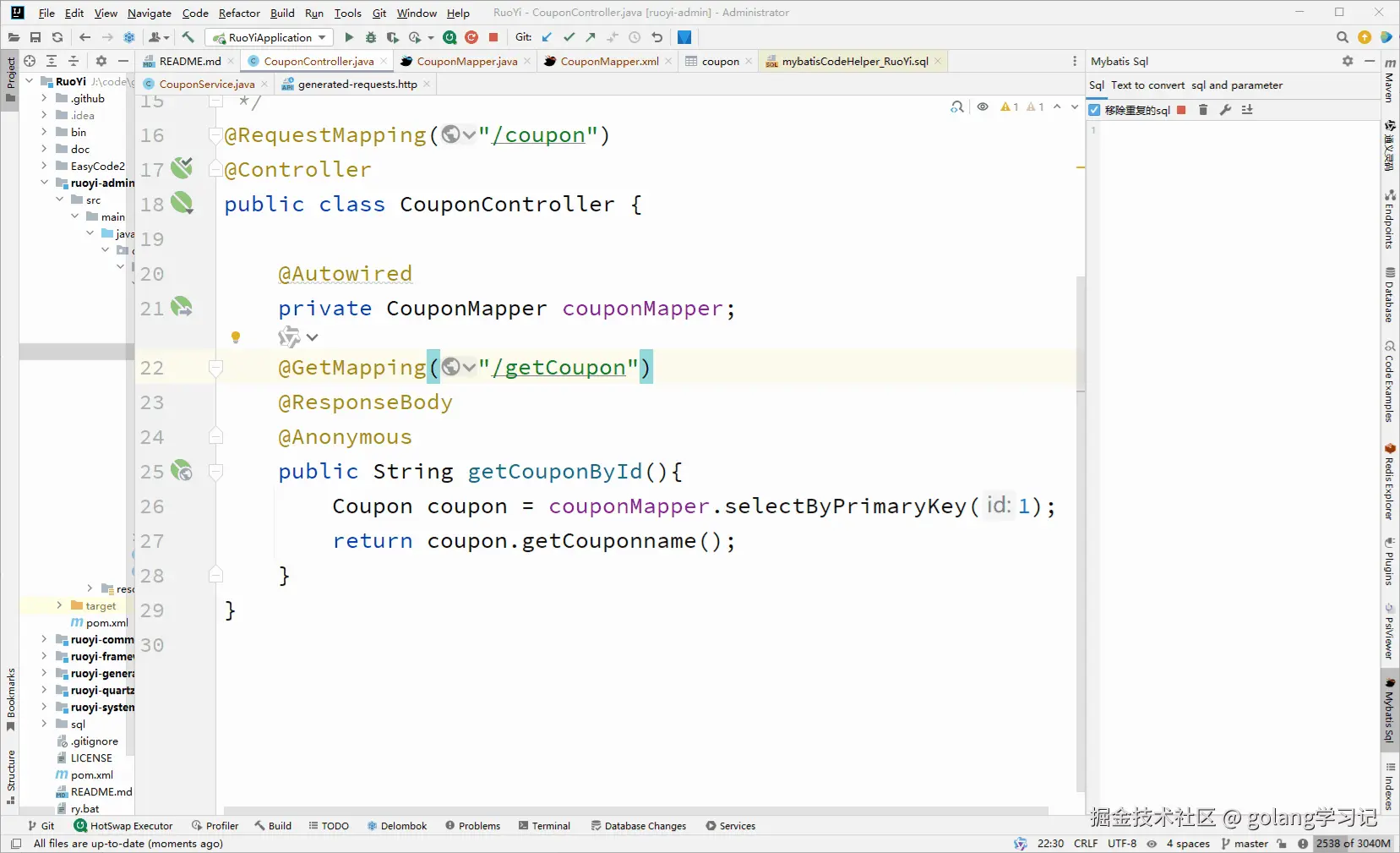
Task: Open Search Everywhere magnifier icon
Action: click(x=1343, y=37)
